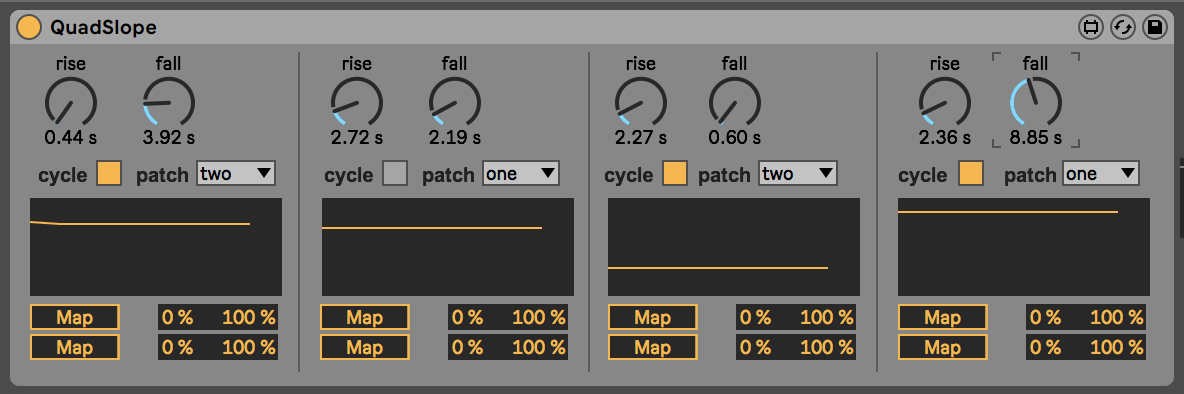1184x394 pixels.
Task: Click the hot-swap presets icon
Action: coord(1122,28)
